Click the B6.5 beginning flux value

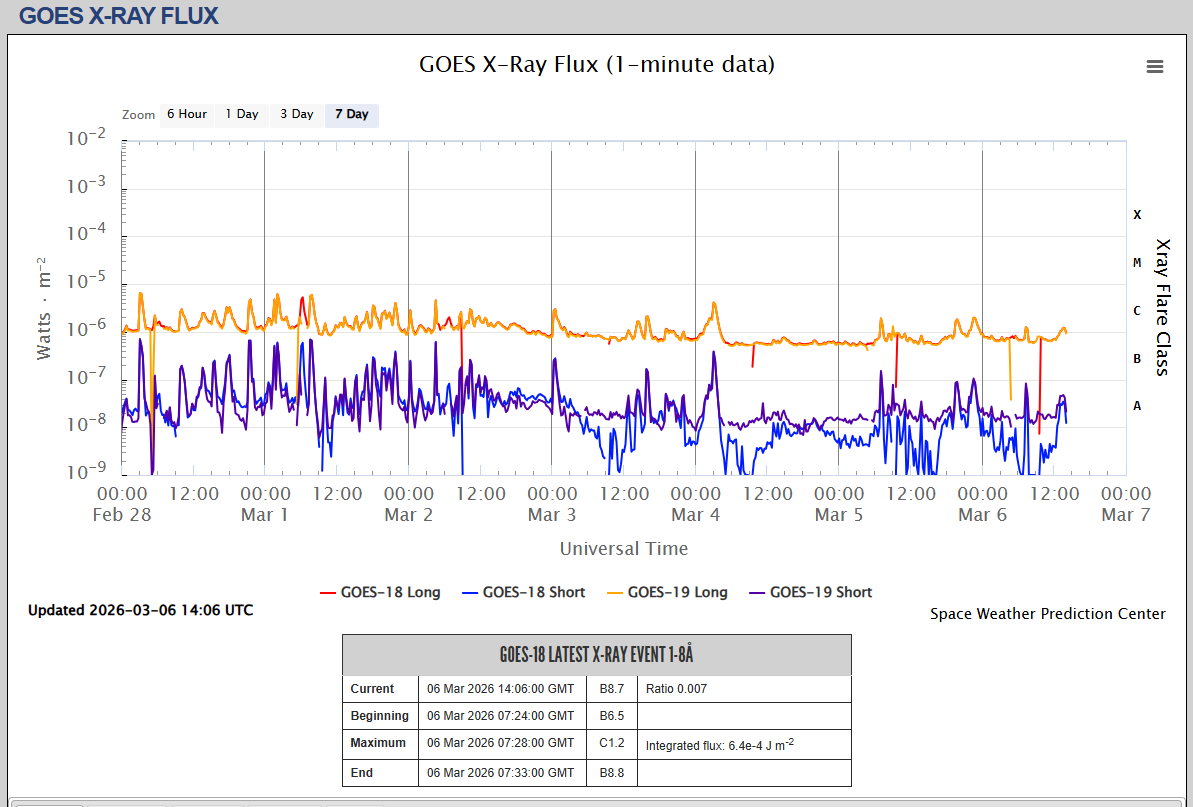[x=612, y=716]
